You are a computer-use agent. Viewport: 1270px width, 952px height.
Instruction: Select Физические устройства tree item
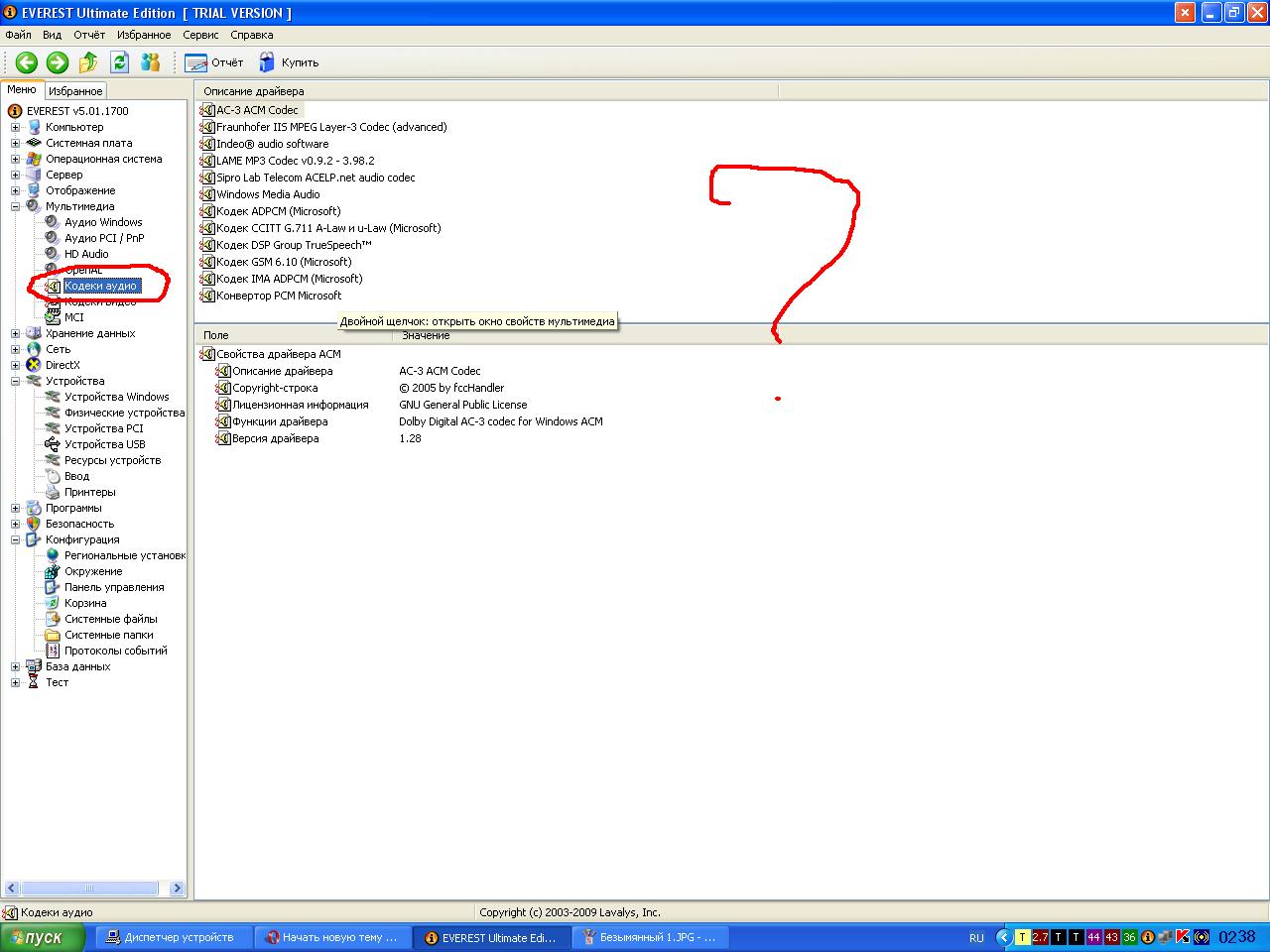point(125,413)
